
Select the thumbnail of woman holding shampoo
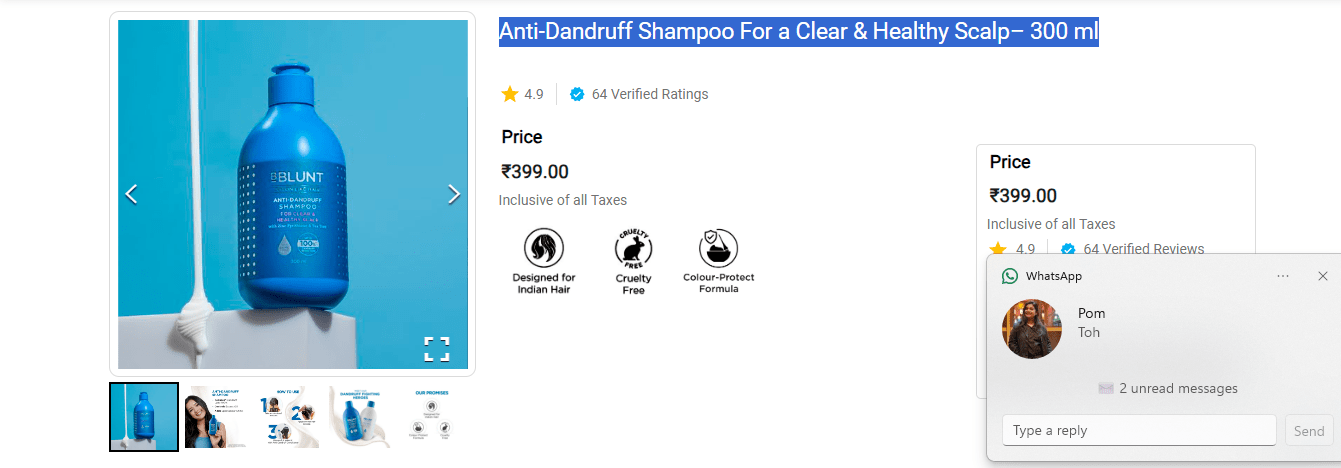(216, 417)
